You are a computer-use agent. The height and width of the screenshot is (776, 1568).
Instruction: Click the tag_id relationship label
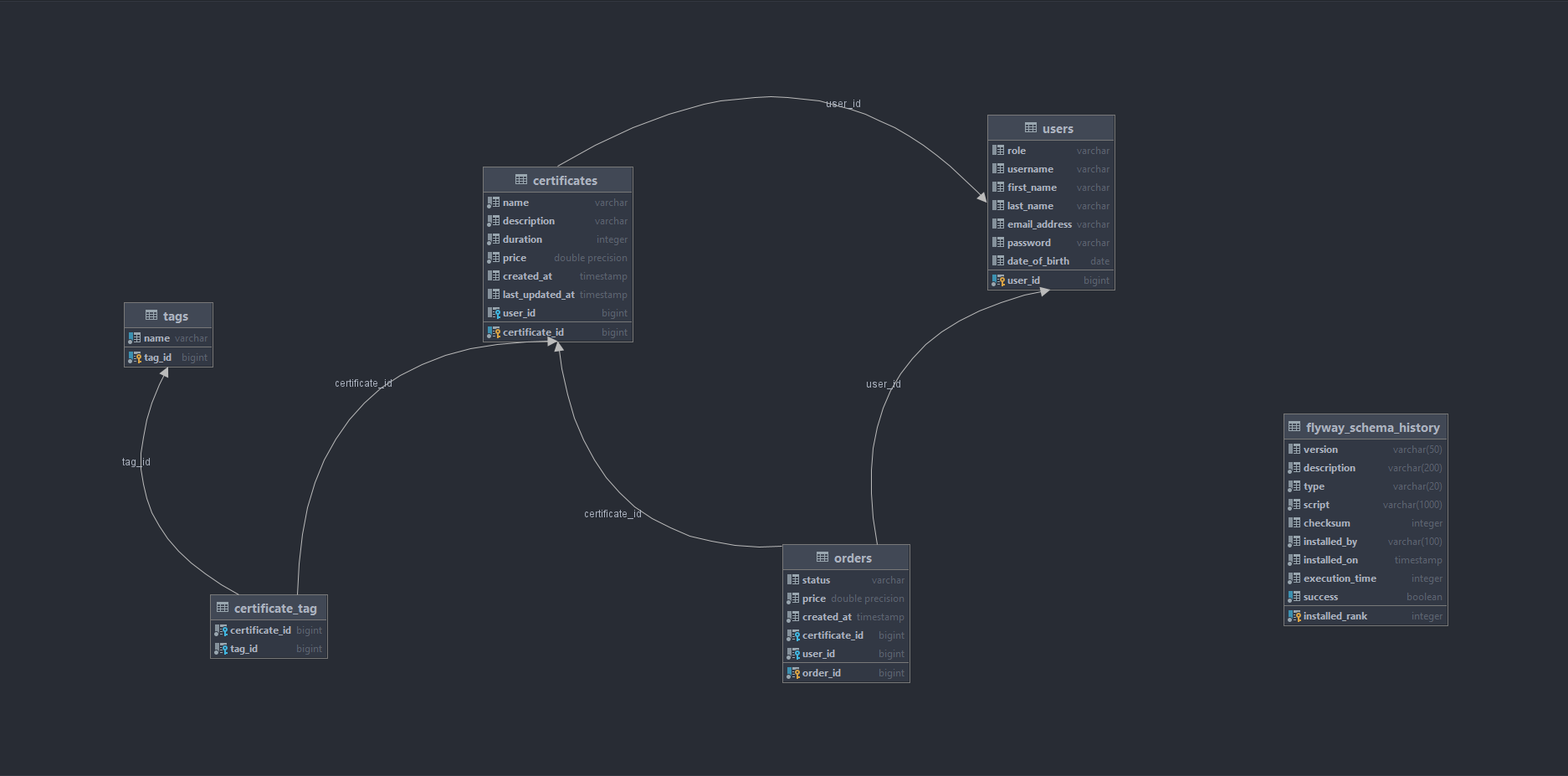click(136, 462)
